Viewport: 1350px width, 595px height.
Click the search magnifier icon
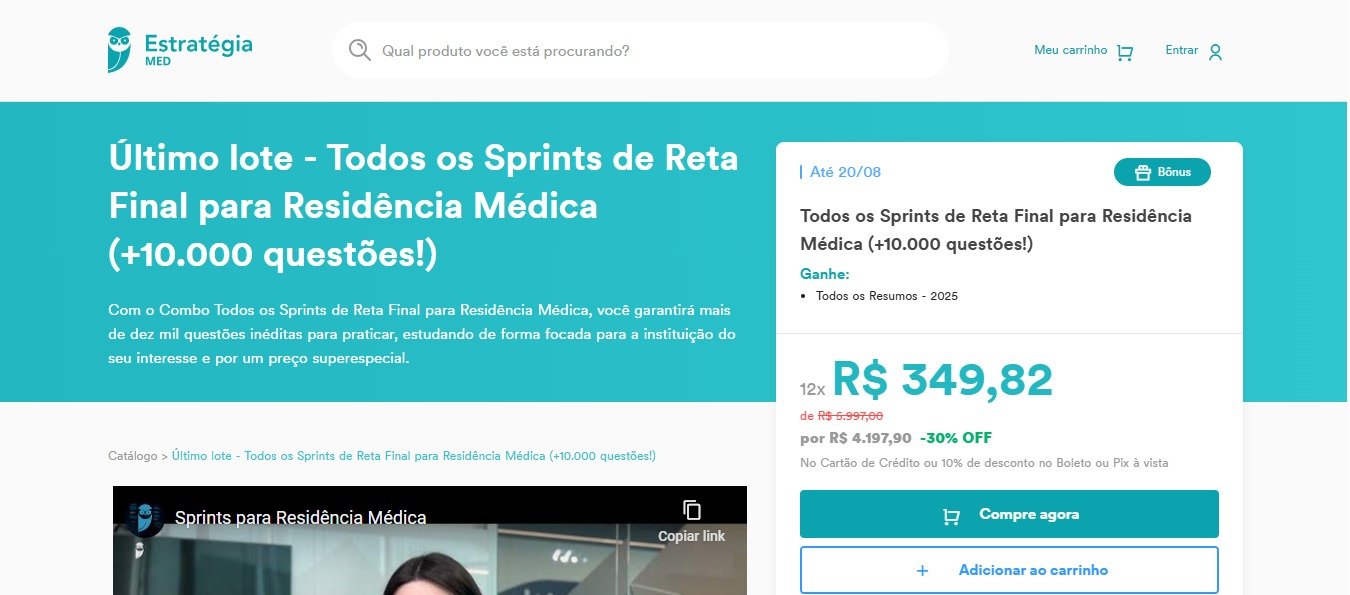pos(359,50)
